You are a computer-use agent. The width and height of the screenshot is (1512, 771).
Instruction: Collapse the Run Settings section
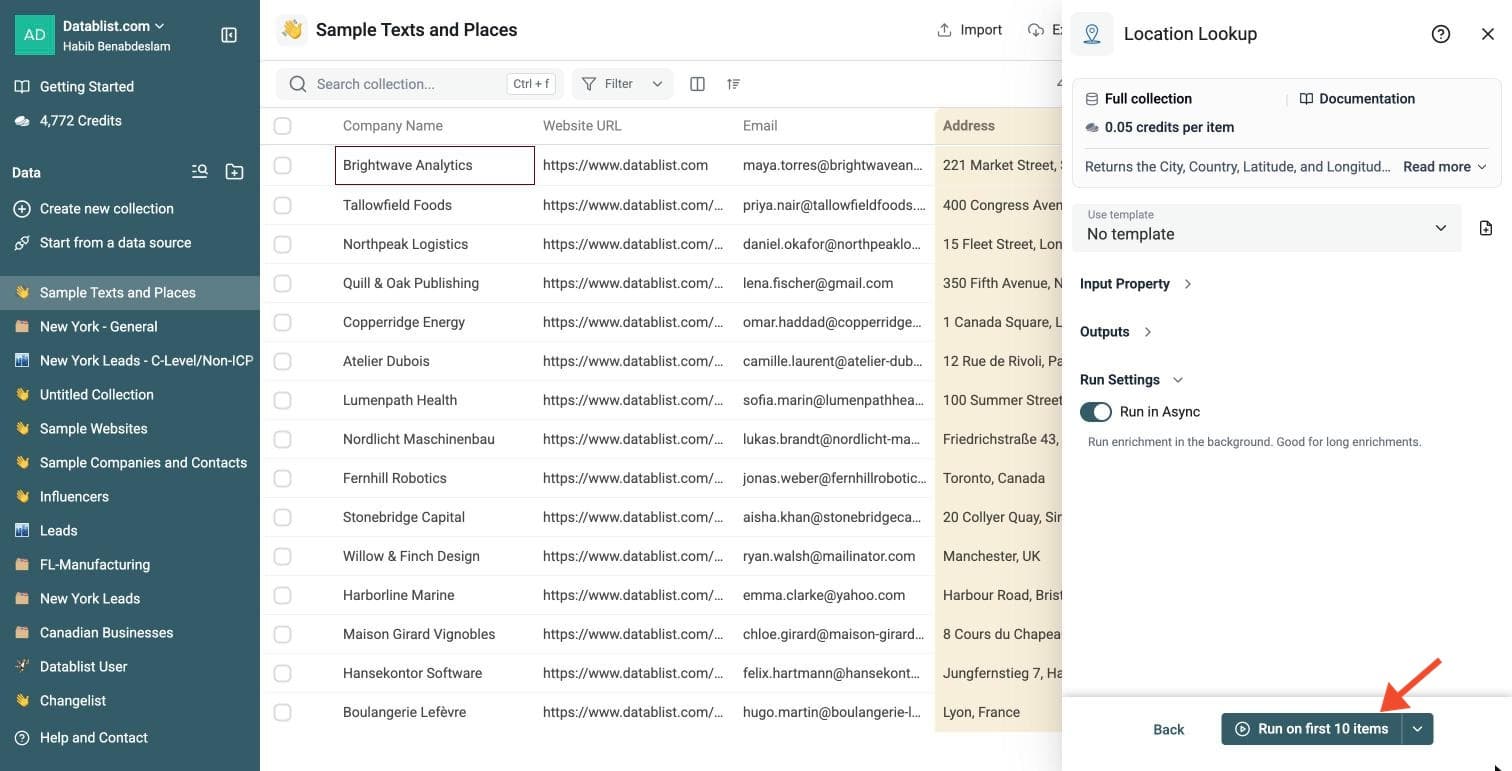(x=1132, y=380)
